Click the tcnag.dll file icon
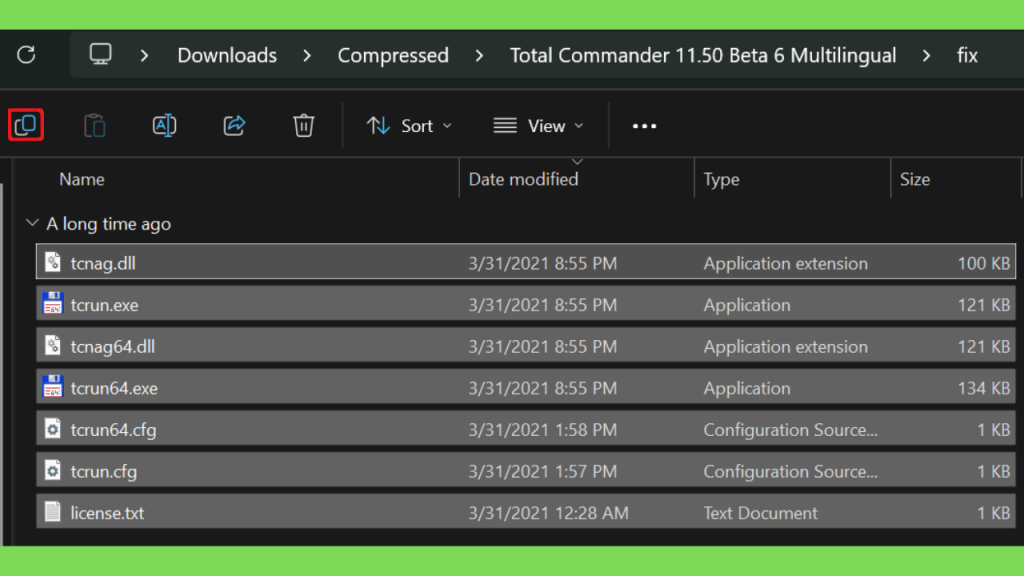The height and width of the screenshot is (576, 1024). click(x=53, y=263)
